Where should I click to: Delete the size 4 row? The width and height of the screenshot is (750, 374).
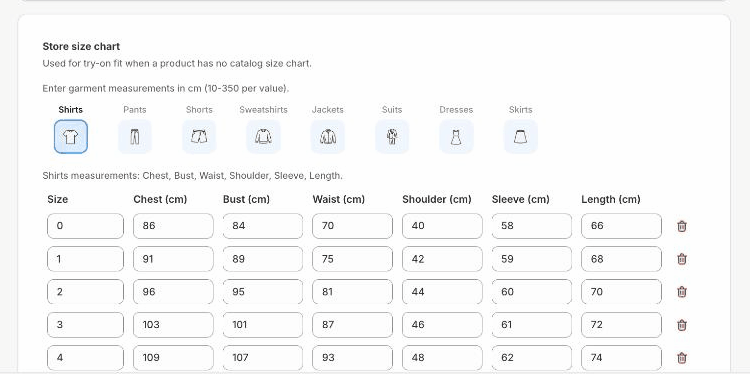(682, 358)
